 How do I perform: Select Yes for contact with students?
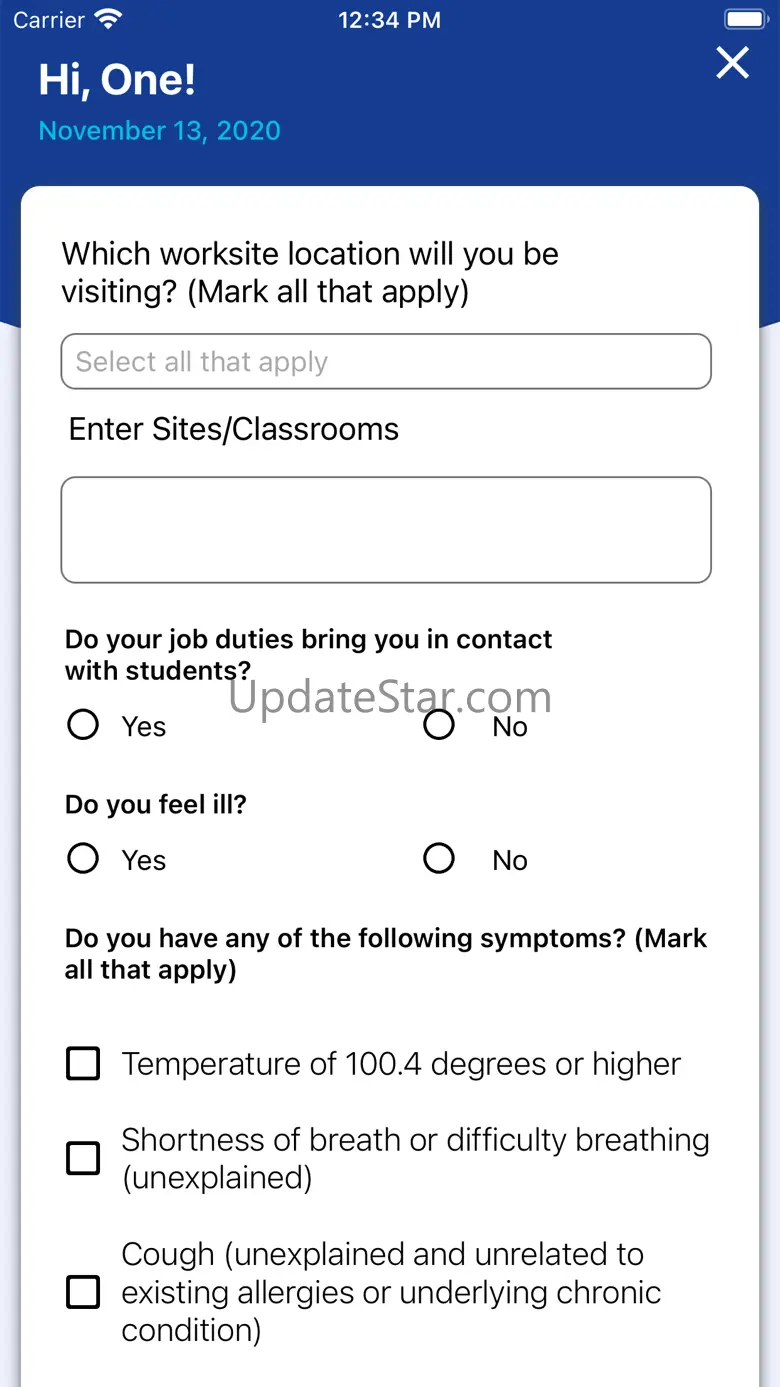tap(83, 725)
